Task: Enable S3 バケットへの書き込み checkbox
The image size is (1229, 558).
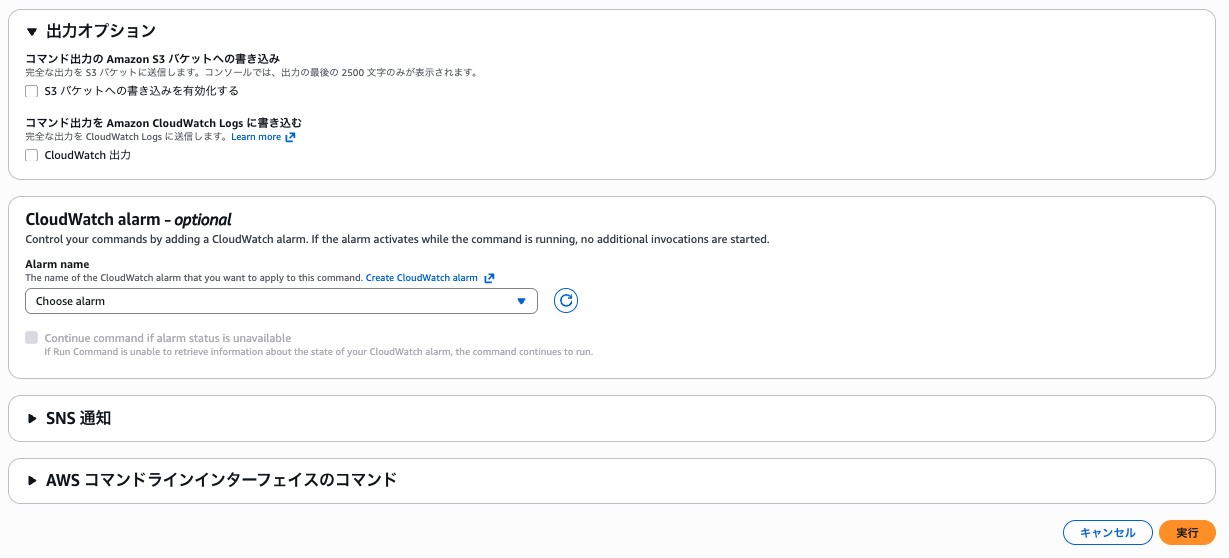Action: tap(32, 91)
